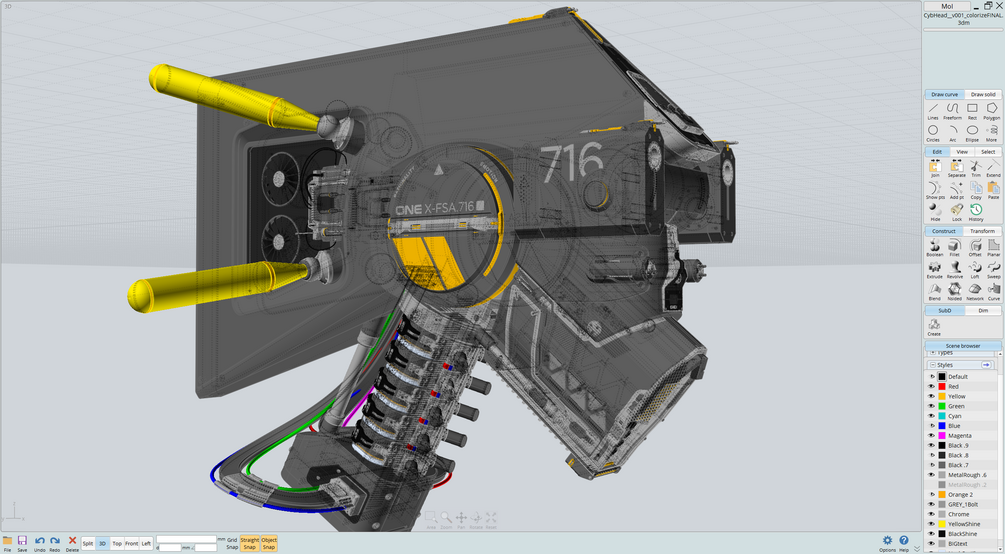Open the Select tab
This screenshot has height=554, width=1005.
988,152
